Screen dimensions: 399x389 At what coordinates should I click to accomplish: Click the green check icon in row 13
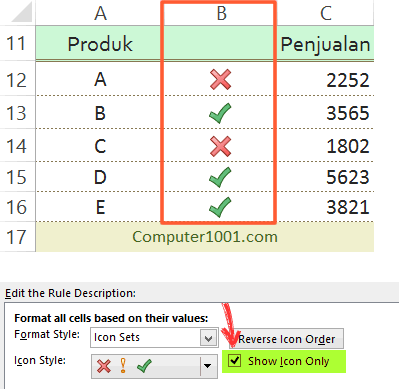220,113
